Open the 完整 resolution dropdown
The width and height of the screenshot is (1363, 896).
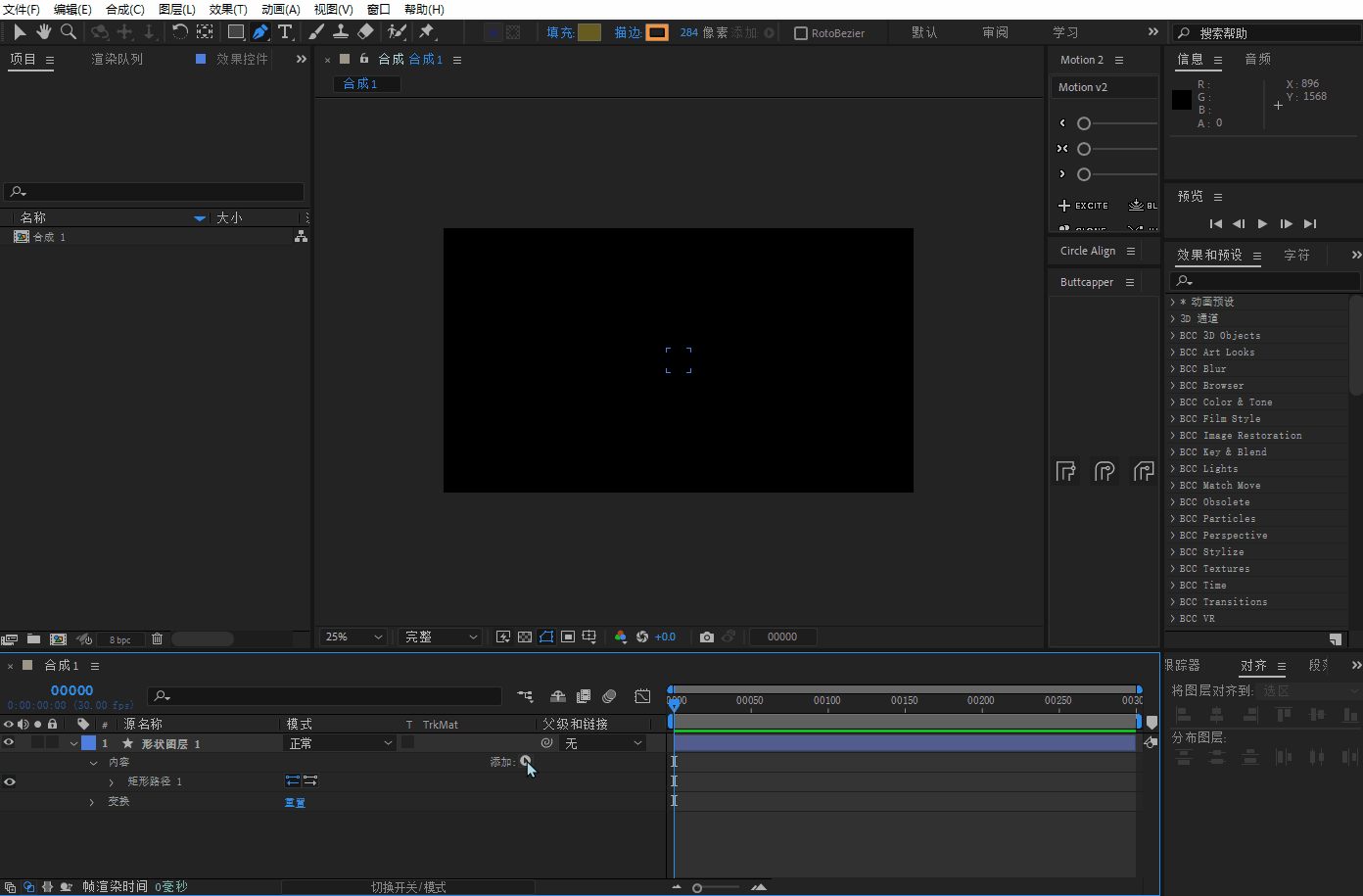[442, 637]
